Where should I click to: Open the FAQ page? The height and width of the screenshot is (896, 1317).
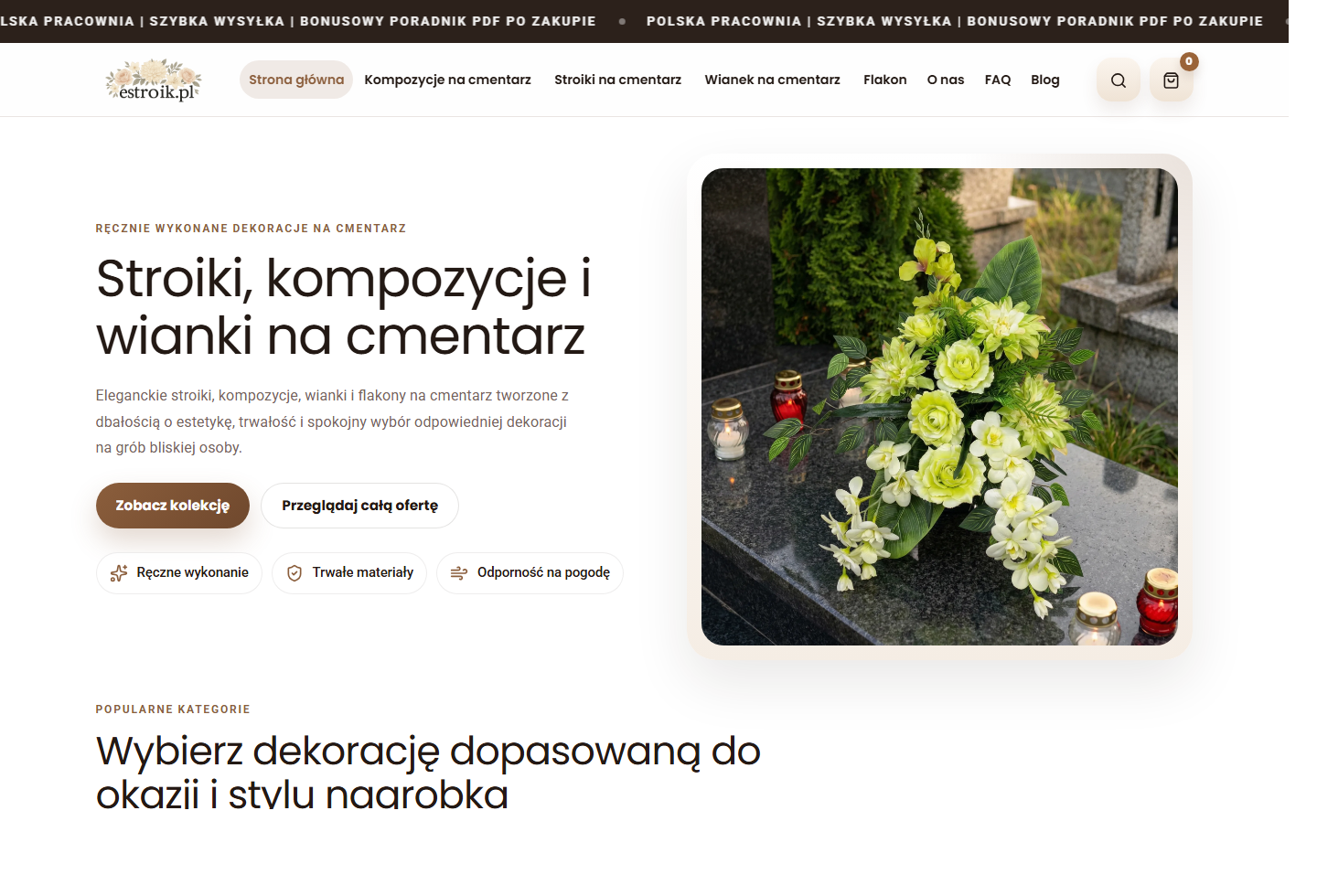pyautogui.click(x=998, y=80)
